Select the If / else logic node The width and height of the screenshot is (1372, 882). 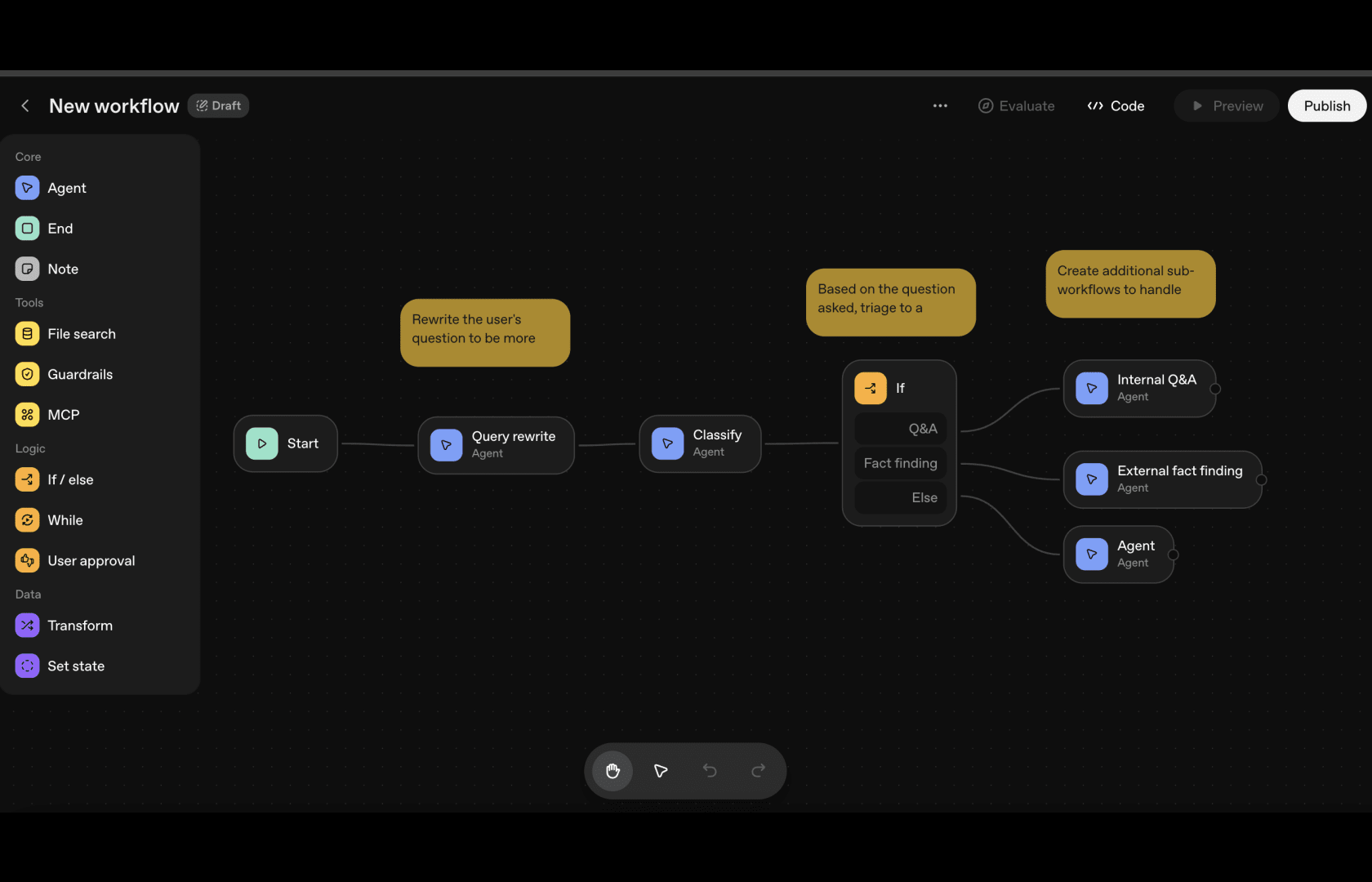[69, 479]
